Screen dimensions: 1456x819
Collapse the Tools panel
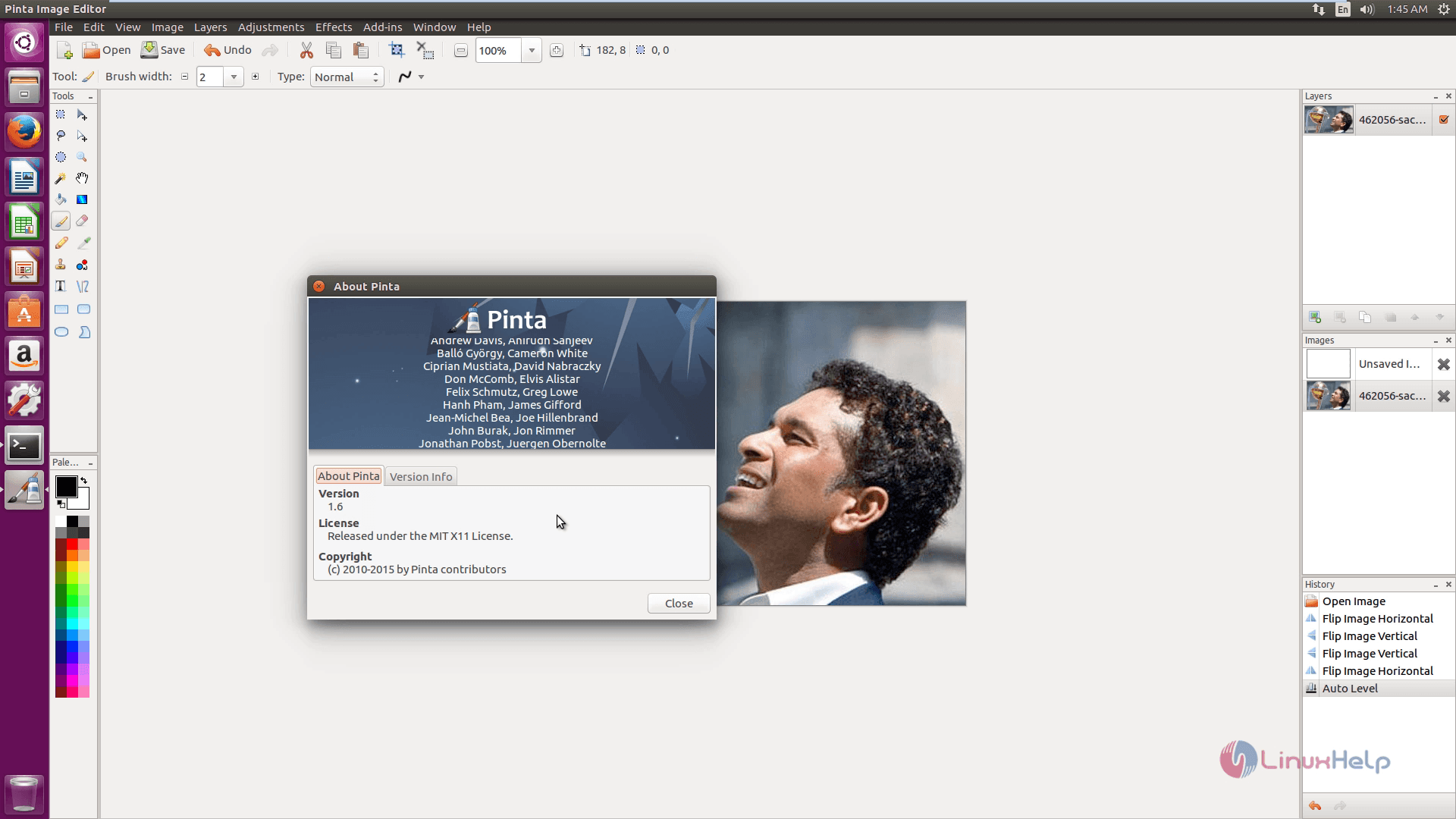pos(90,96)
